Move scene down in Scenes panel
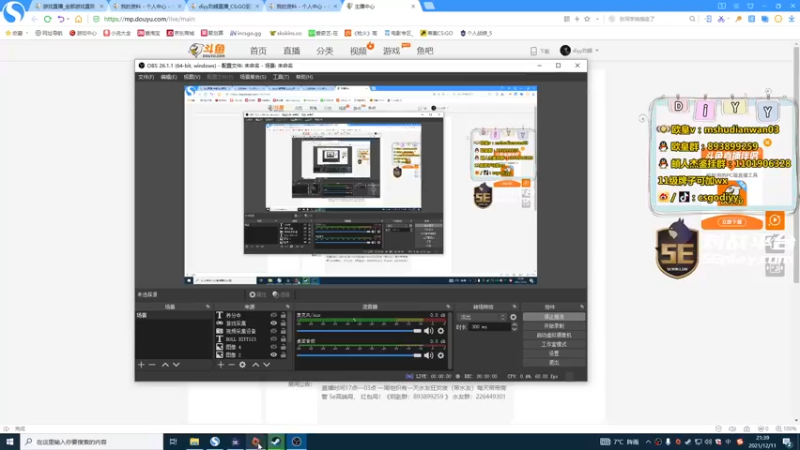The image size is (800, 450). [176, 365]
